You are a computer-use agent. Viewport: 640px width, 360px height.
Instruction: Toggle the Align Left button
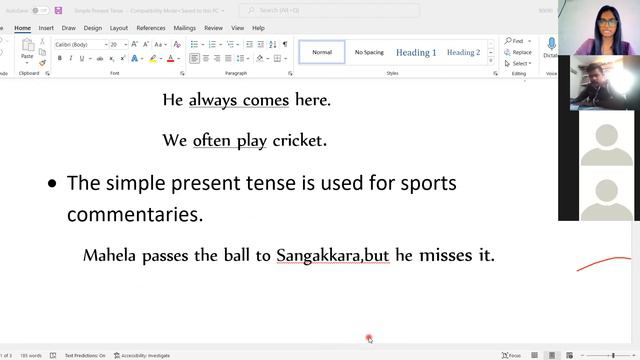tap(194, 59)
